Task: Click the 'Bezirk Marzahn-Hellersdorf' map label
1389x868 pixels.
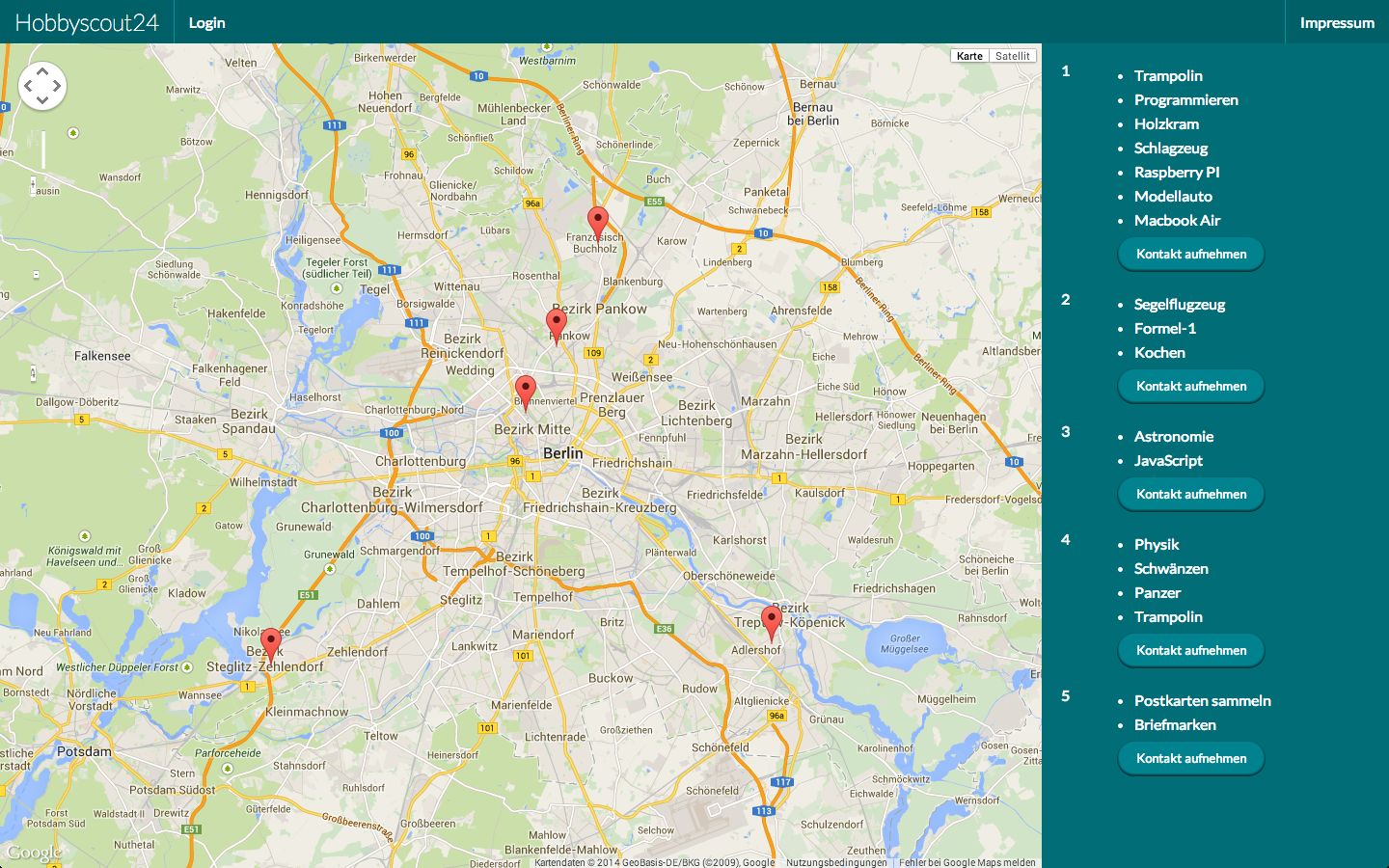Action: (x=803, y=447)
